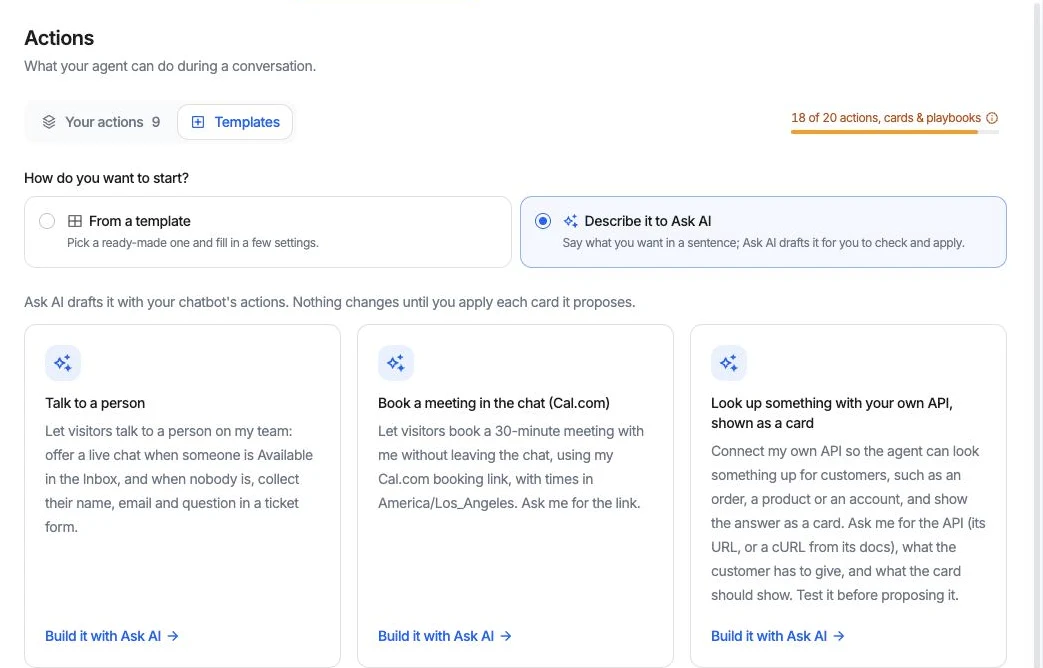Screen dimensions: 1043x668
Task: Click the count 9 beside Your actions
Action: pyautogui.click(x=156, y=122)
